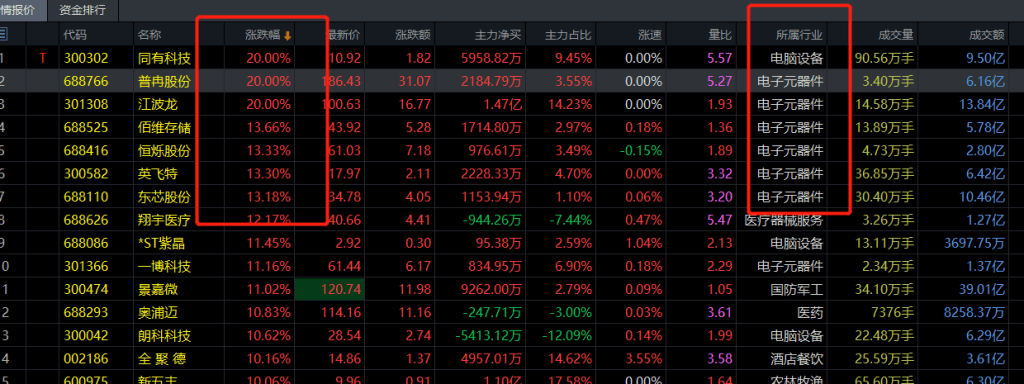
Task: Click speed value -0.15%
Action: click(x=642, y=151)
